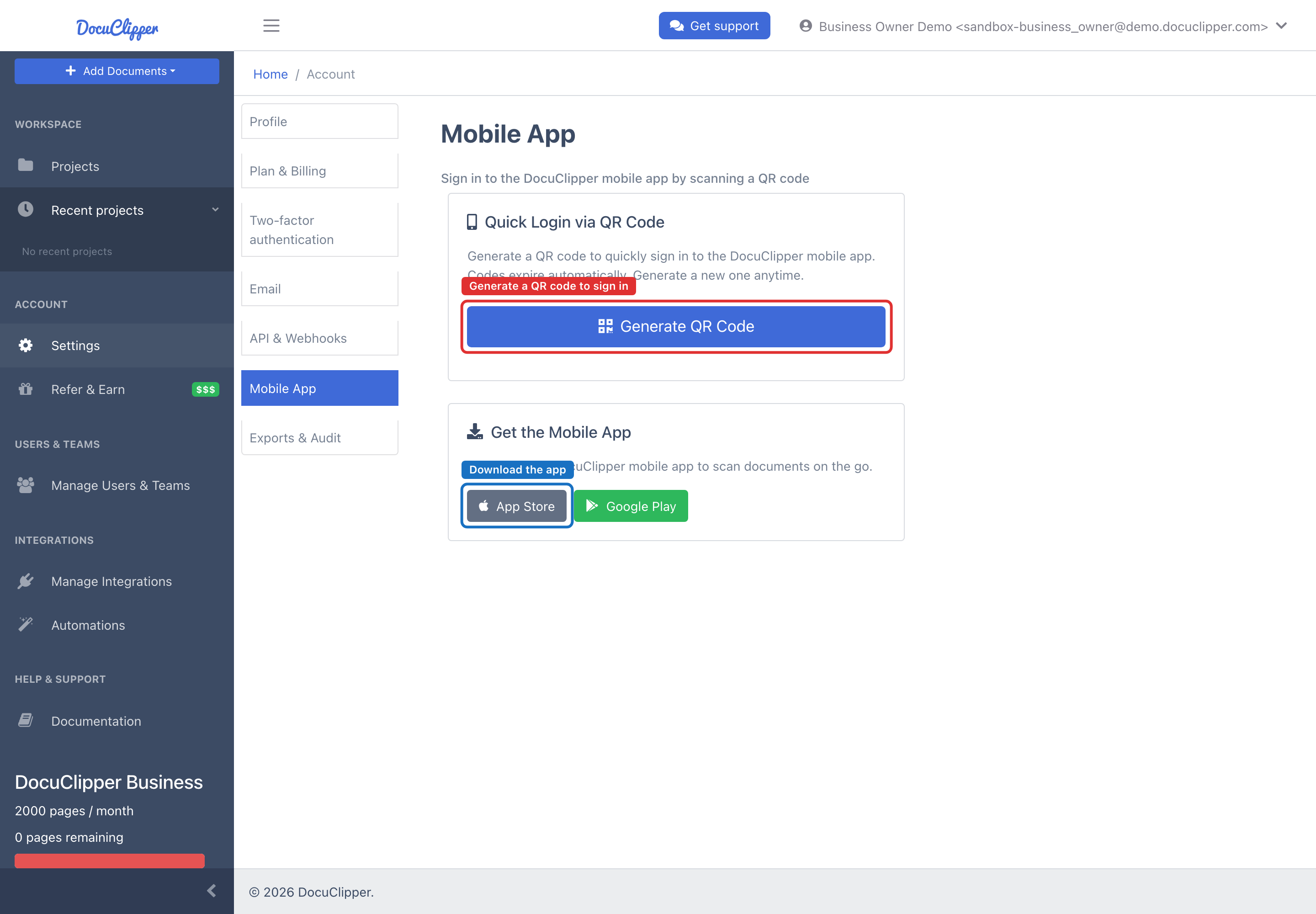The image size is (1316, 914).
Task: Open the account dropdown chevron
Action: click(1282, 26)
